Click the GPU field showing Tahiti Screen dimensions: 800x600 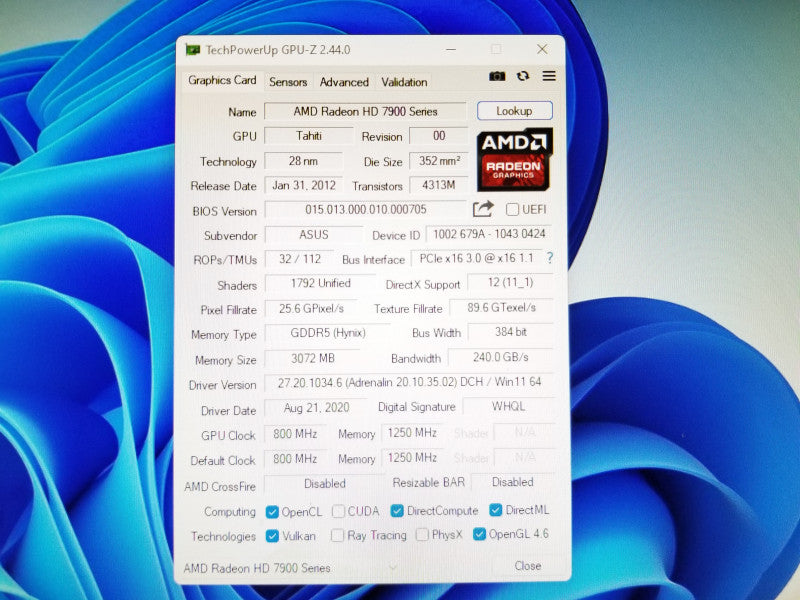(x=309, y=136)
